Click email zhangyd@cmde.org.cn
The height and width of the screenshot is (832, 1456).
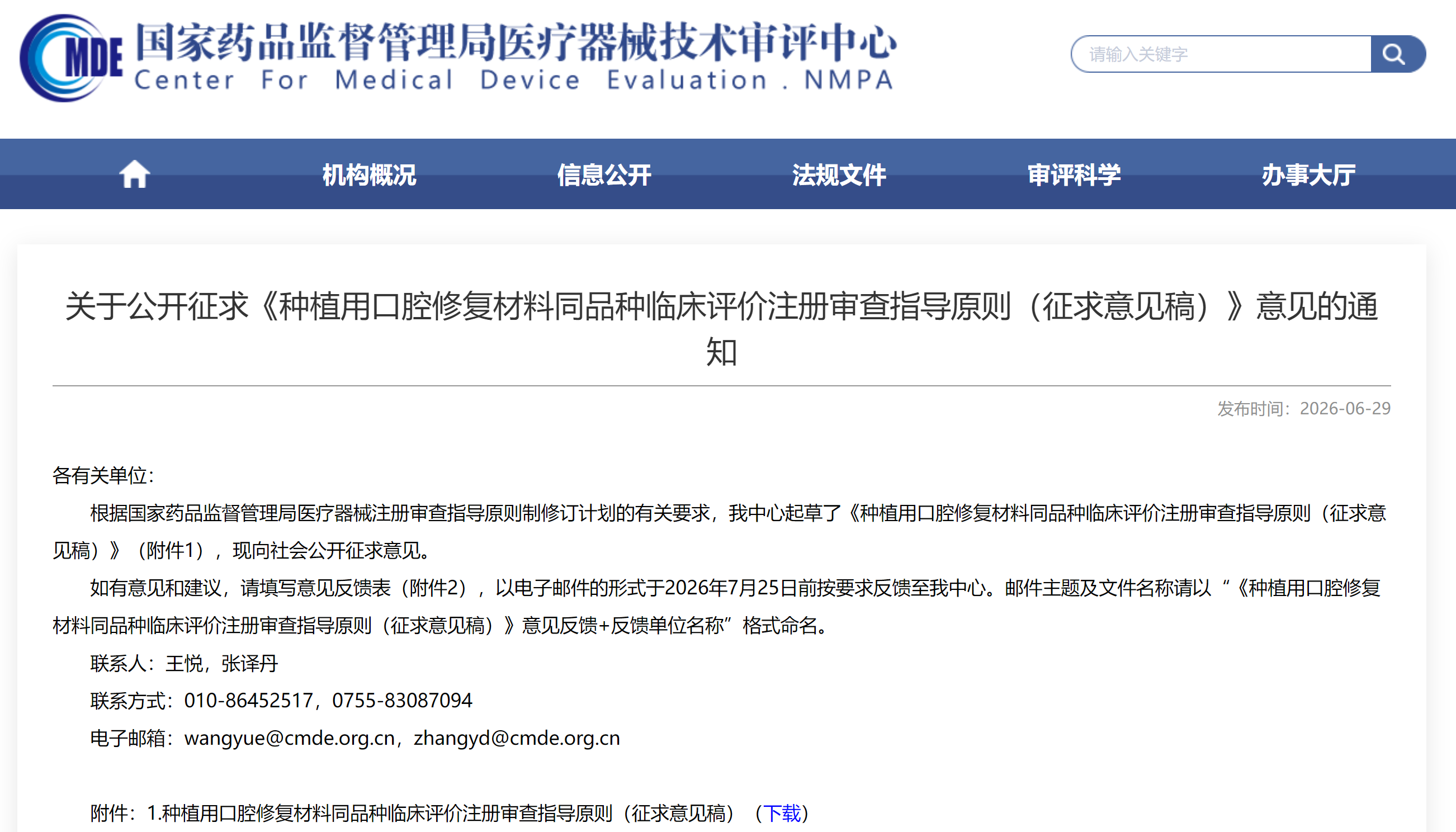pos(517,738)
